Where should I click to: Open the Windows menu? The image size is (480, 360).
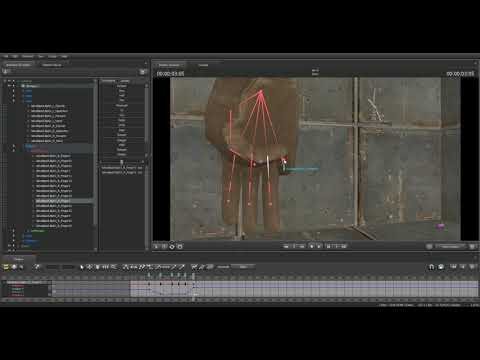[28, 57]
